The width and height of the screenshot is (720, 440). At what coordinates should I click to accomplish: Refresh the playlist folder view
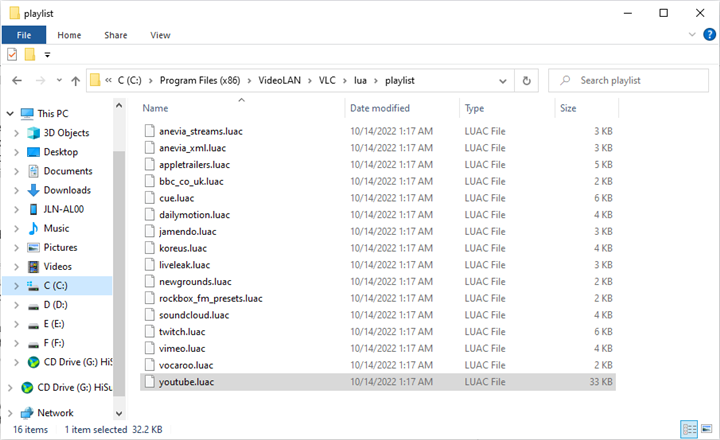point(527,80)
